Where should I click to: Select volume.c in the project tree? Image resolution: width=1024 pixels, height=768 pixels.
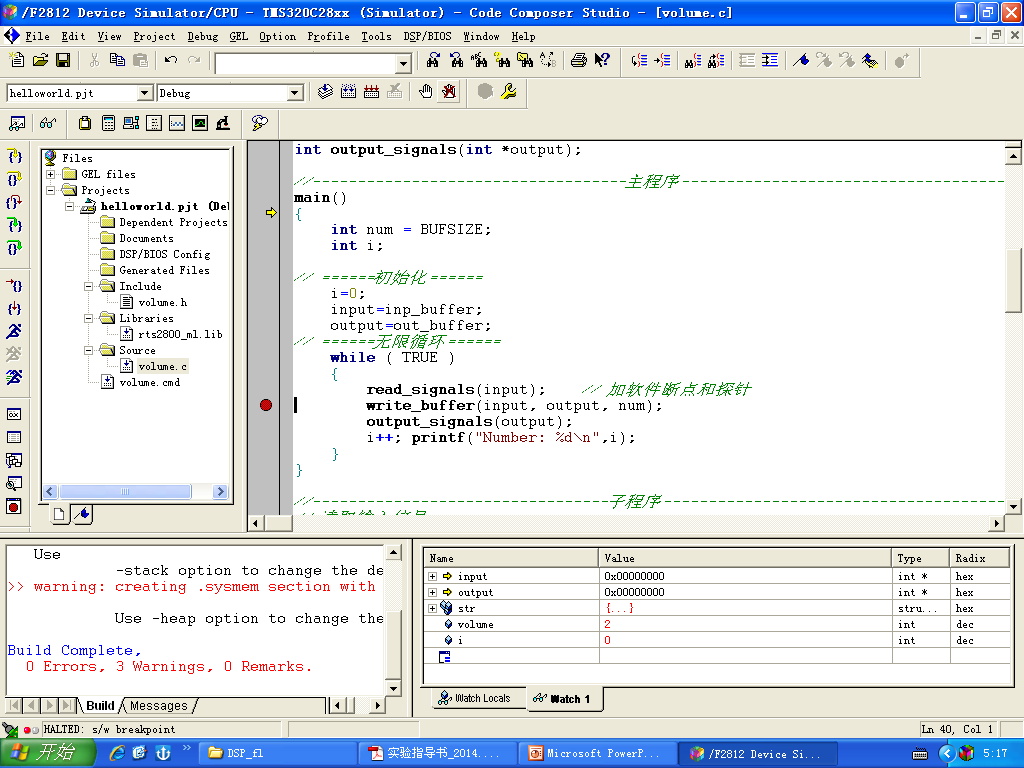163,367
